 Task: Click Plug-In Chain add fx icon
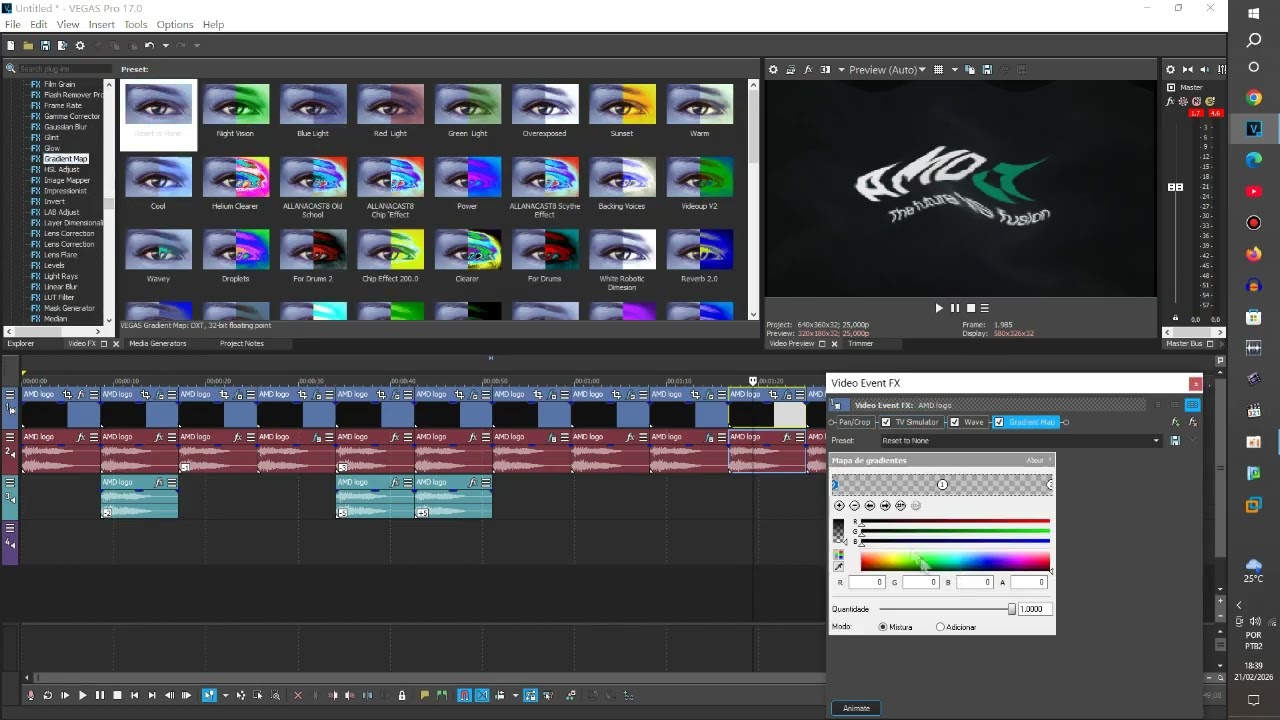pos(1176,422)
